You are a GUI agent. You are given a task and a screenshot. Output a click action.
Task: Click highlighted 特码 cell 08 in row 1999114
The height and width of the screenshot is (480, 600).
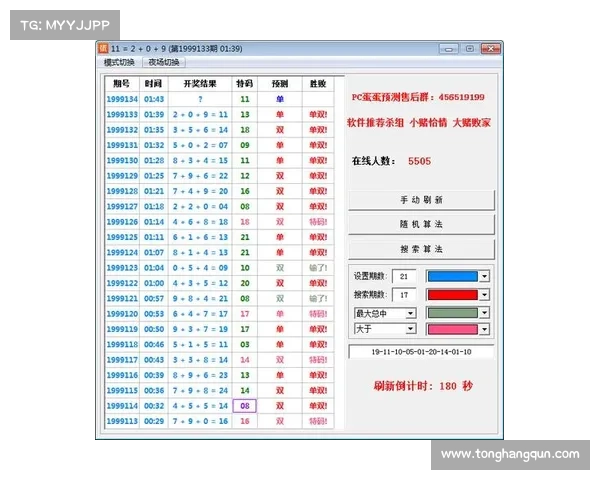click(245, 405)
